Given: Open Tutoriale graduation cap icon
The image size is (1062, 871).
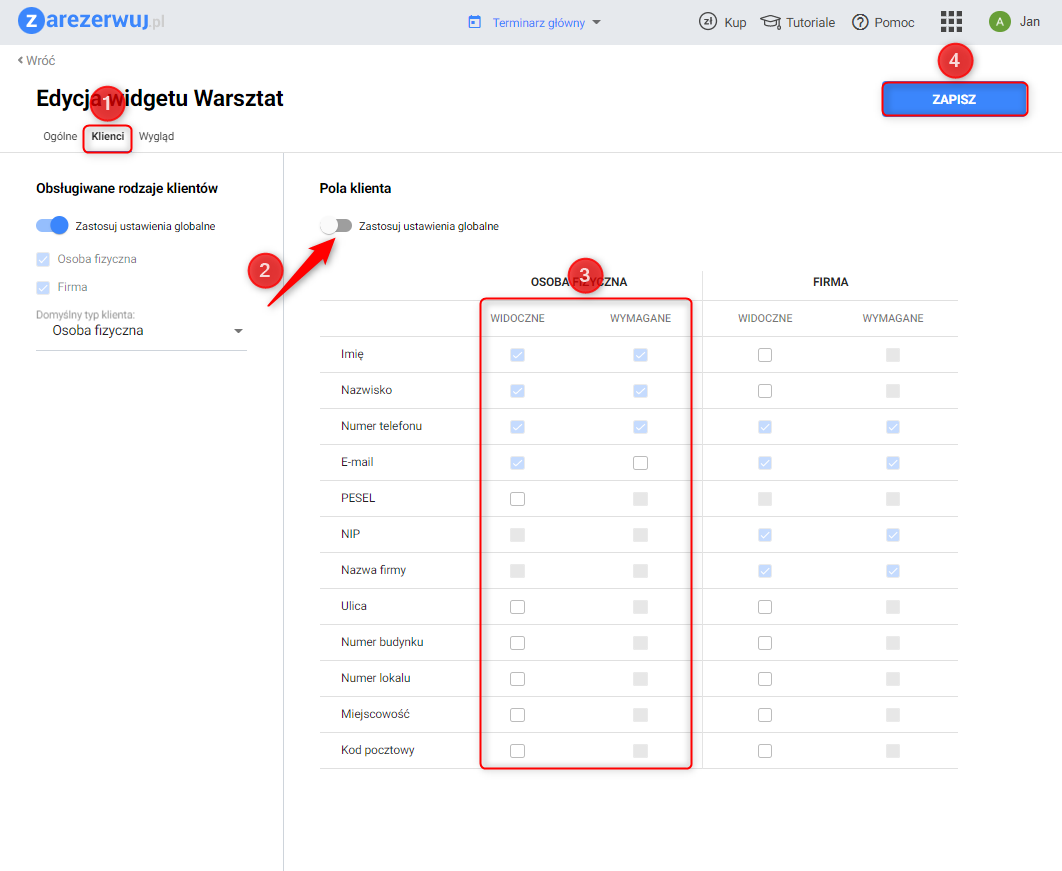Looking at the screenshot, I should [770, 22].
